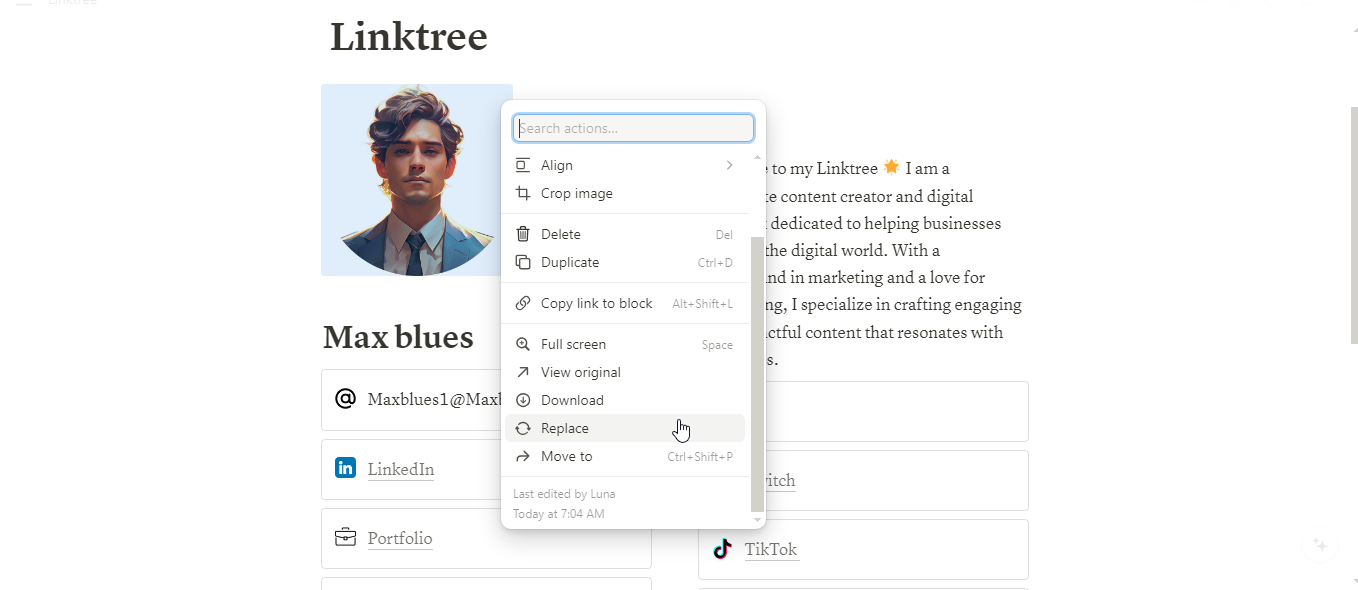Click the Duplicate icon
Screen dimensions: 1358x590
coord(522,262)
